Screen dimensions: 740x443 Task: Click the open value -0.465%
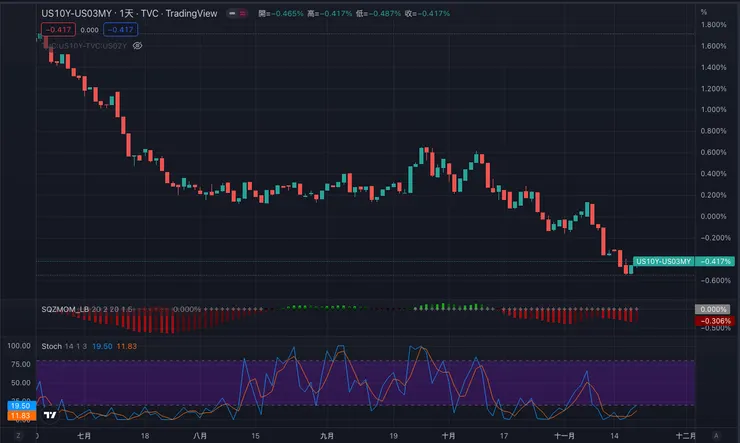pyautogui.click(x=287, y=14)
